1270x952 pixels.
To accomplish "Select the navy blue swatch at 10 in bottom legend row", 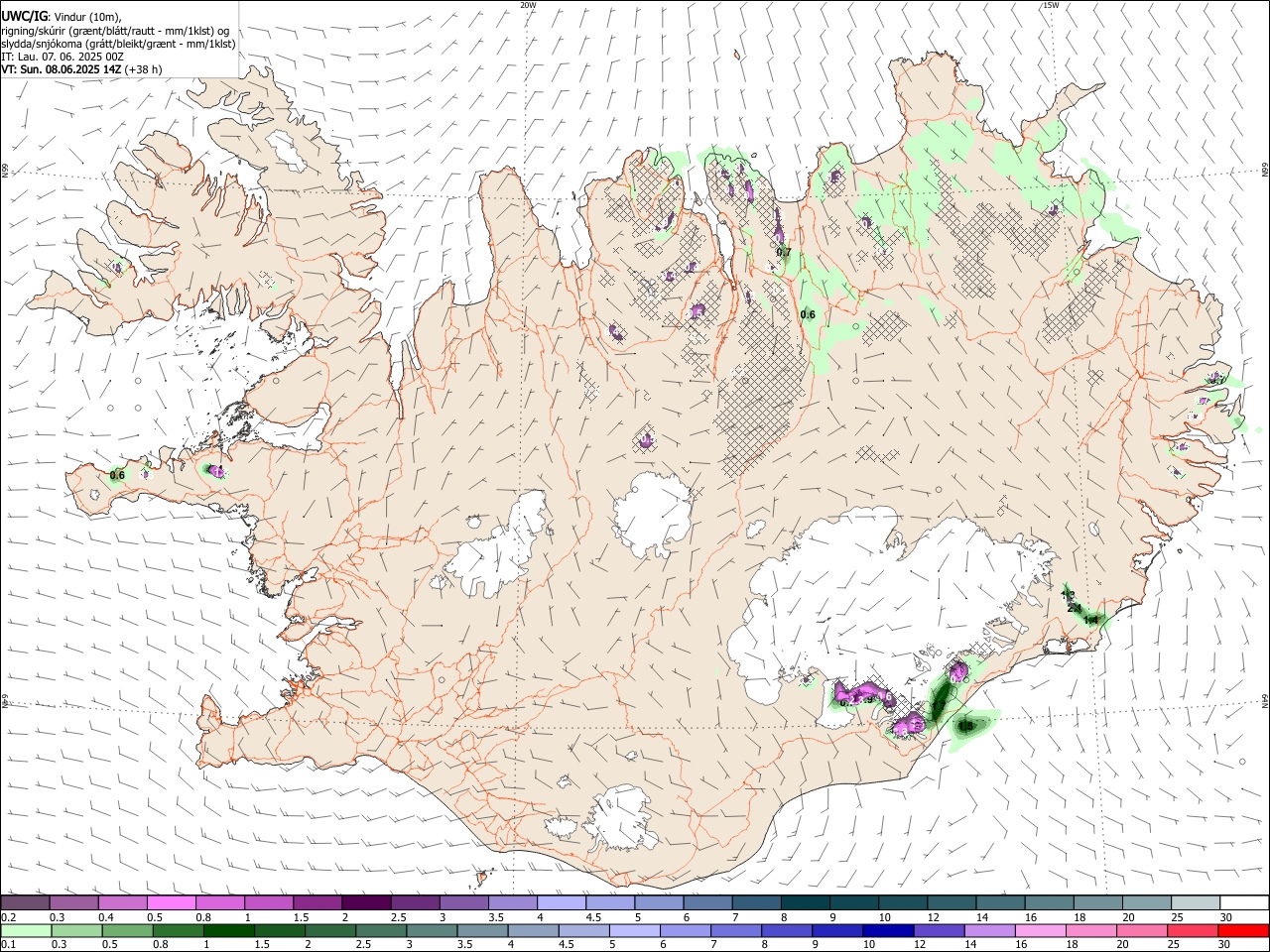I will point(888,931).
